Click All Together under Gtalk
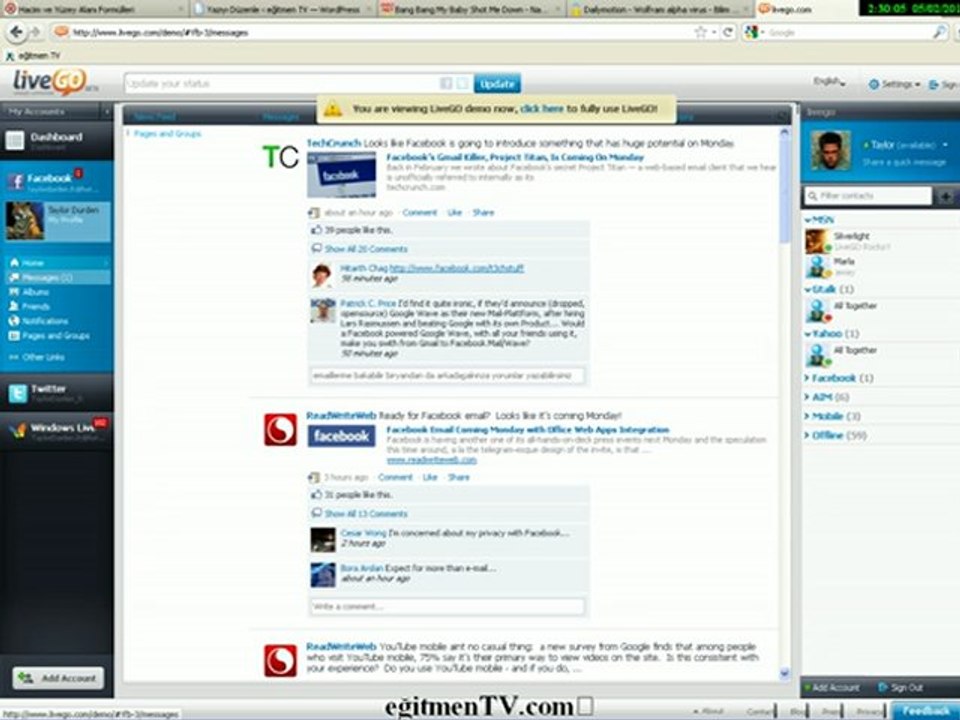Image resolution: width=960 pixels, height=720 pixels. pyautogui.click(x=842, y=310)
